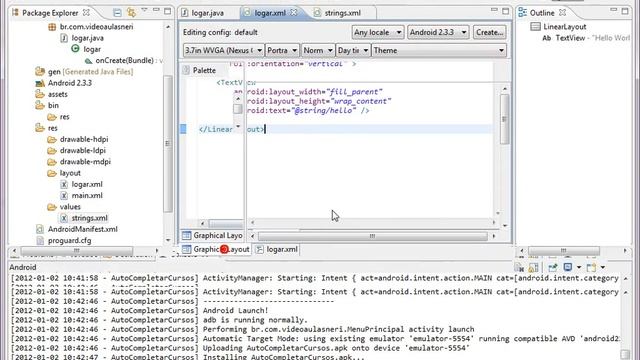The image size is (640, 360).
Task: Close the logar.xml editor tab
Action: 294,13
